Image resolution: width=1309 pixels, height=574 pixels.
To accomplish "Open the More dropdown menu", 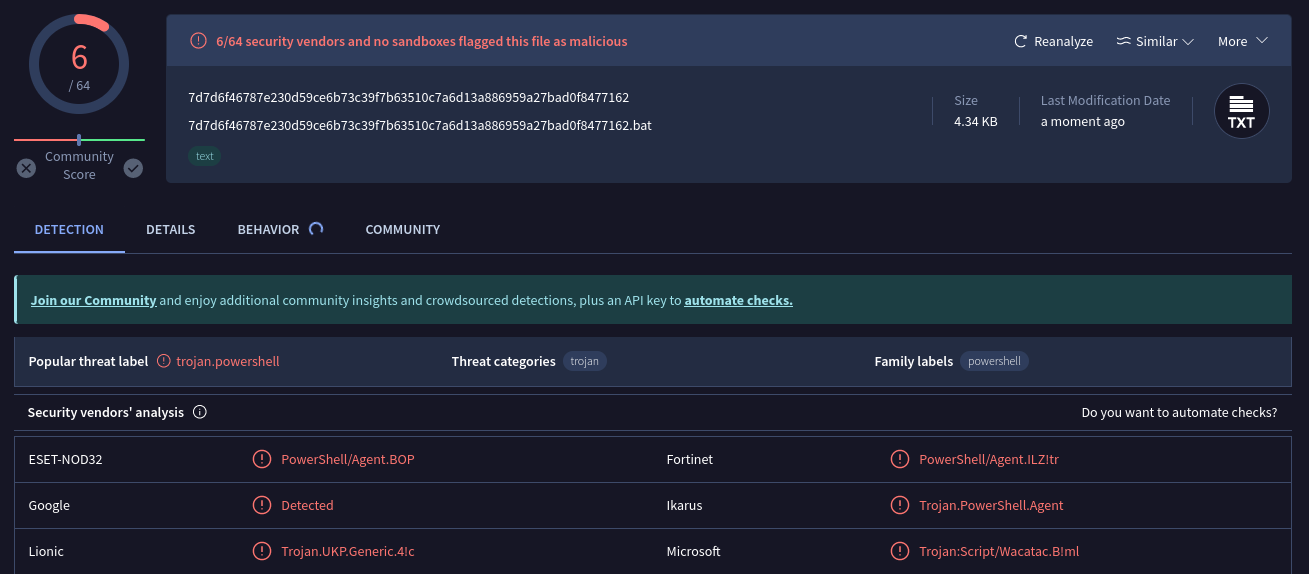I will click(x=1242, y=41).
